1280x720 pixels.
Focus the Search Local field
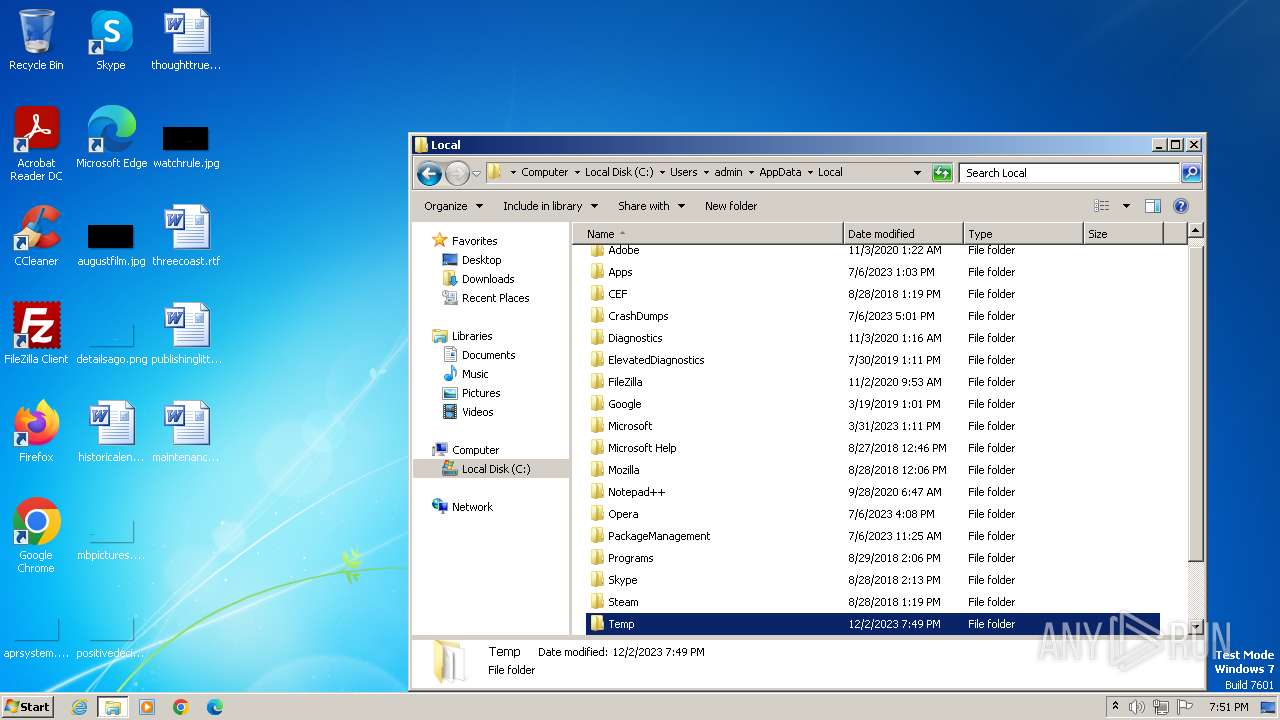pyautogui.click(x=1070, y=173)
